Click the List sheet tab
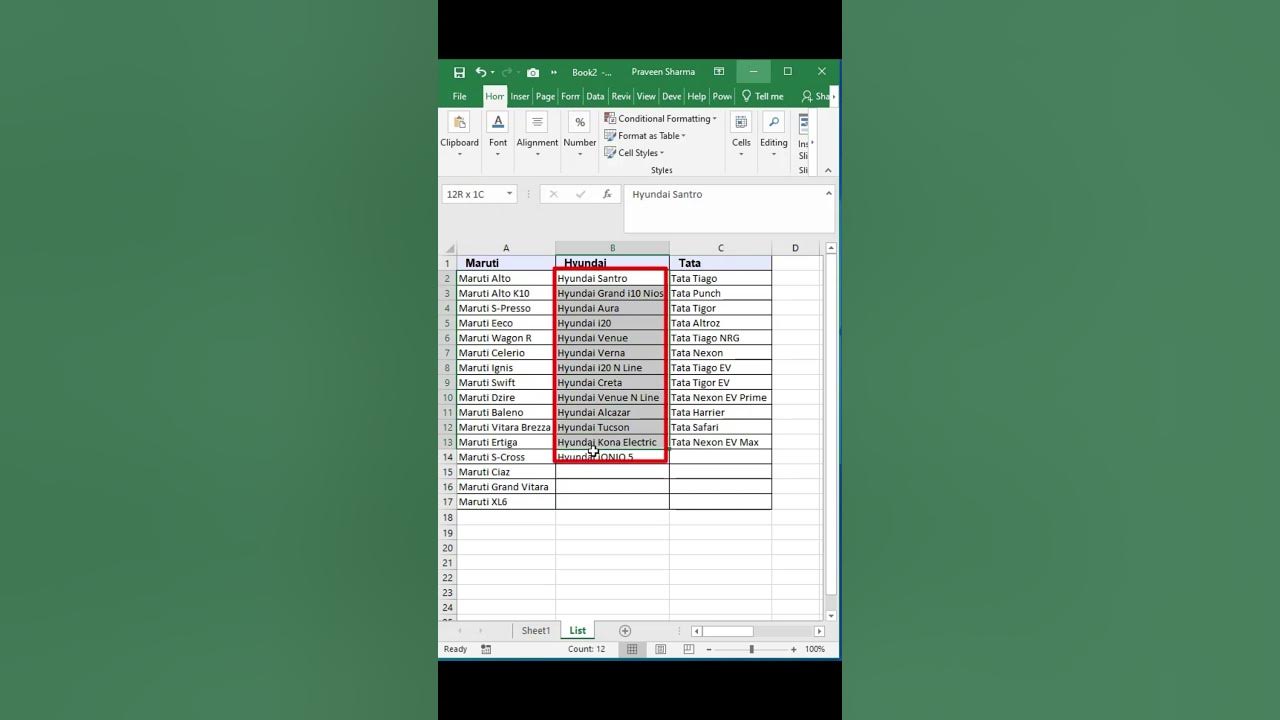The height and width of the screenshot is (720, 1280). tap(578, 631)
